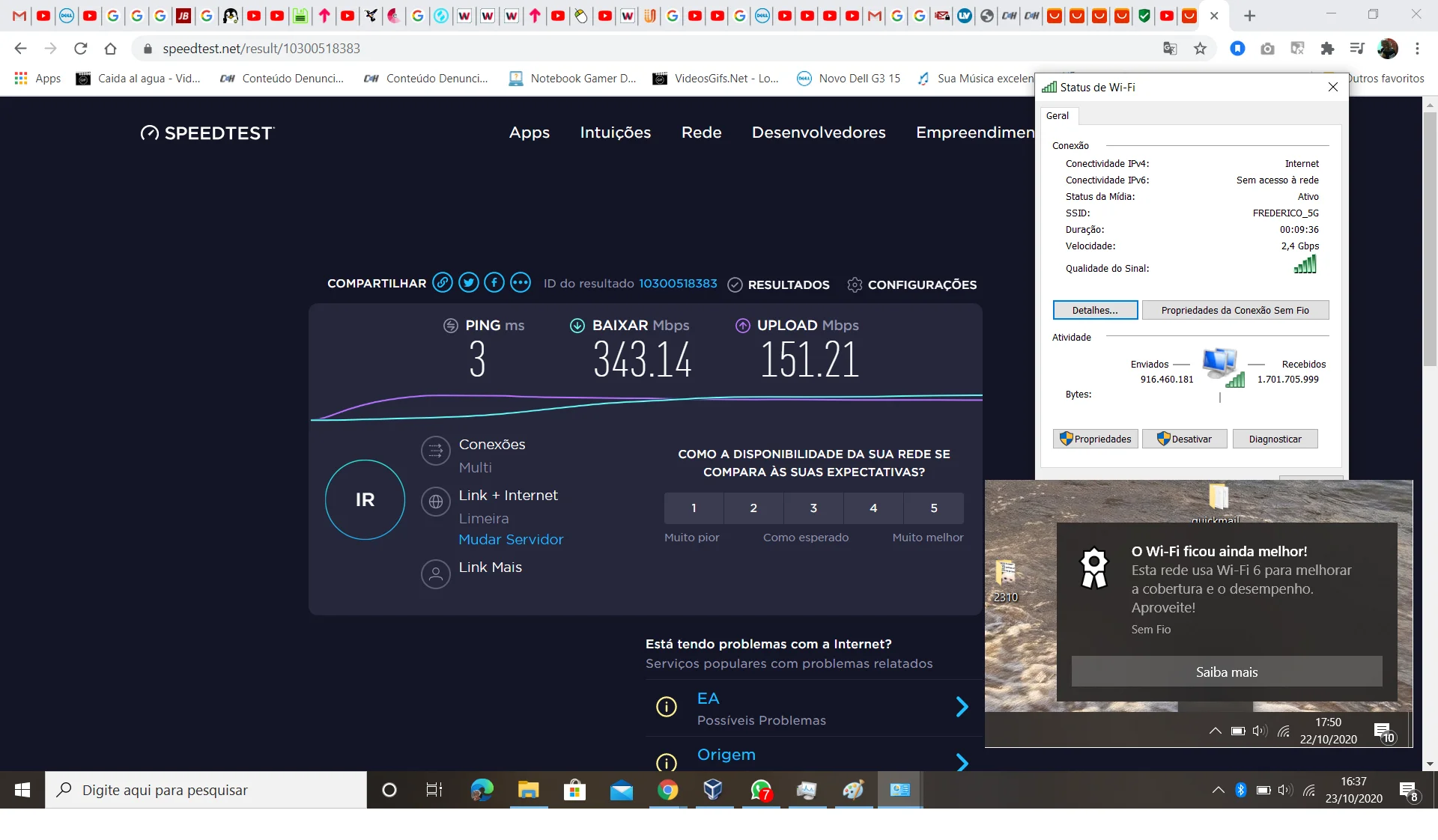1438x840 pixels.
Task: Open Google Translate icon in address bar
Action: 1170,49
